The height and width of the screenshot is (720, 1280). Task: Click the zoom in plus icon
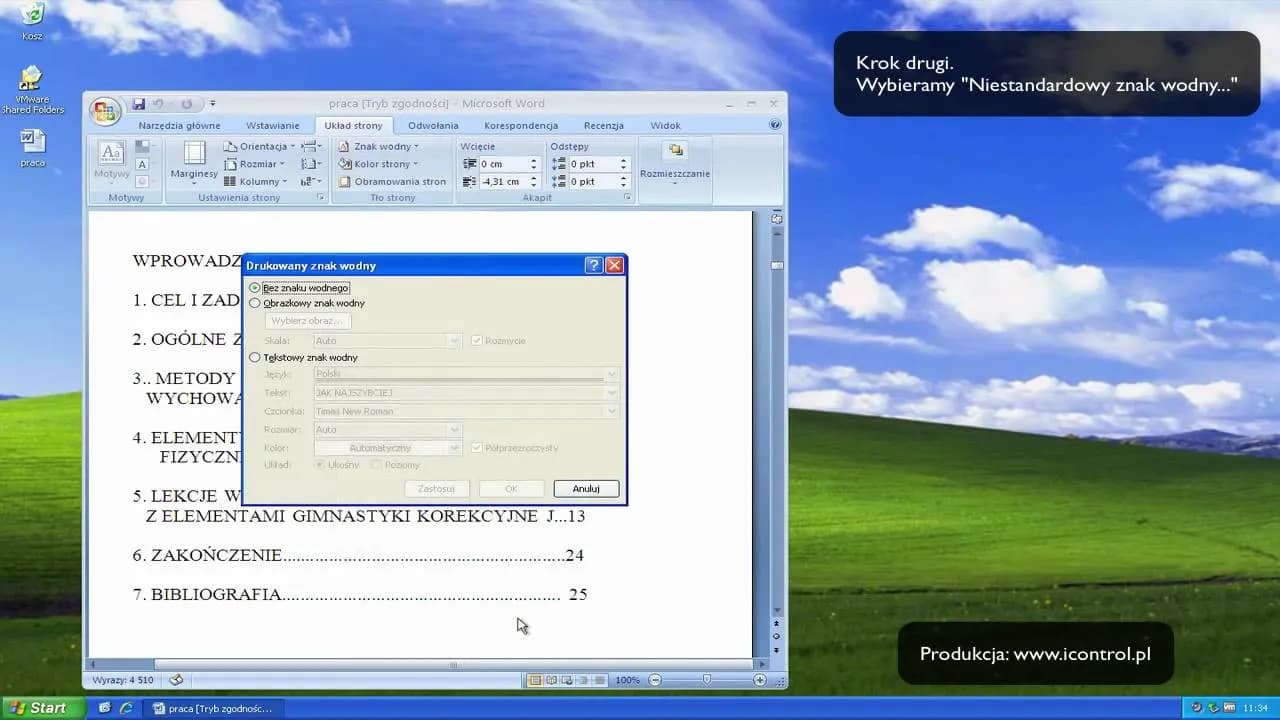point(760,680)
